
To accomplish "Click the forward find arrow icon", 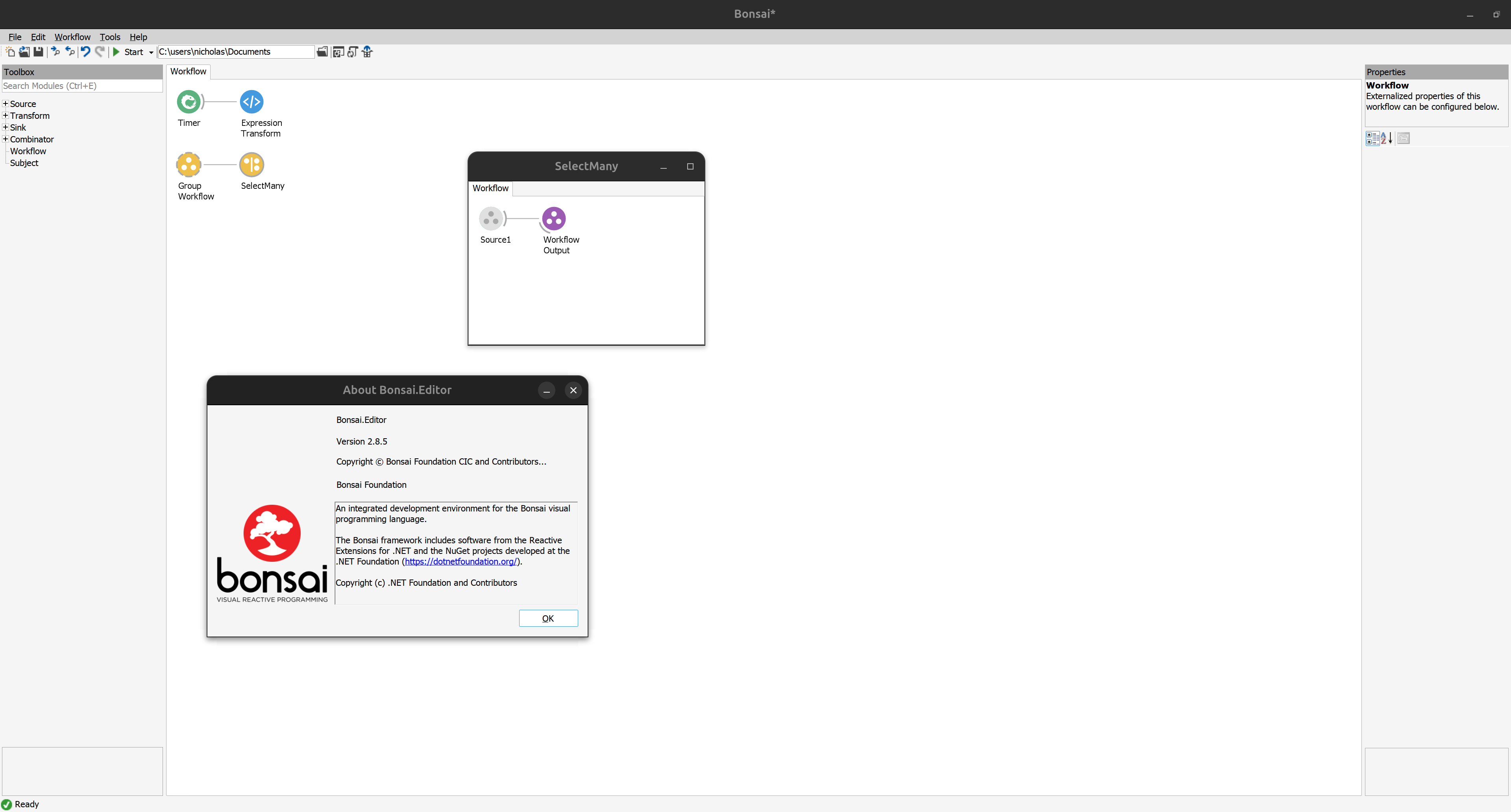I will 56,52.
